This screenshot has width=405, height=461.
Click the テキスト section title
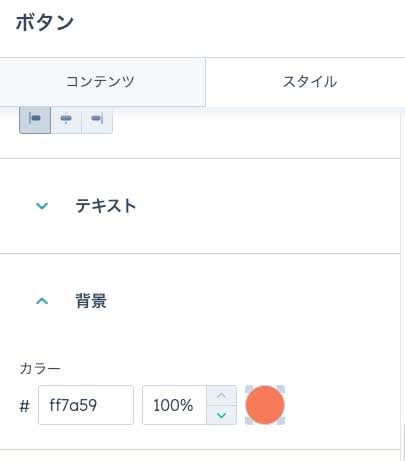106,206
